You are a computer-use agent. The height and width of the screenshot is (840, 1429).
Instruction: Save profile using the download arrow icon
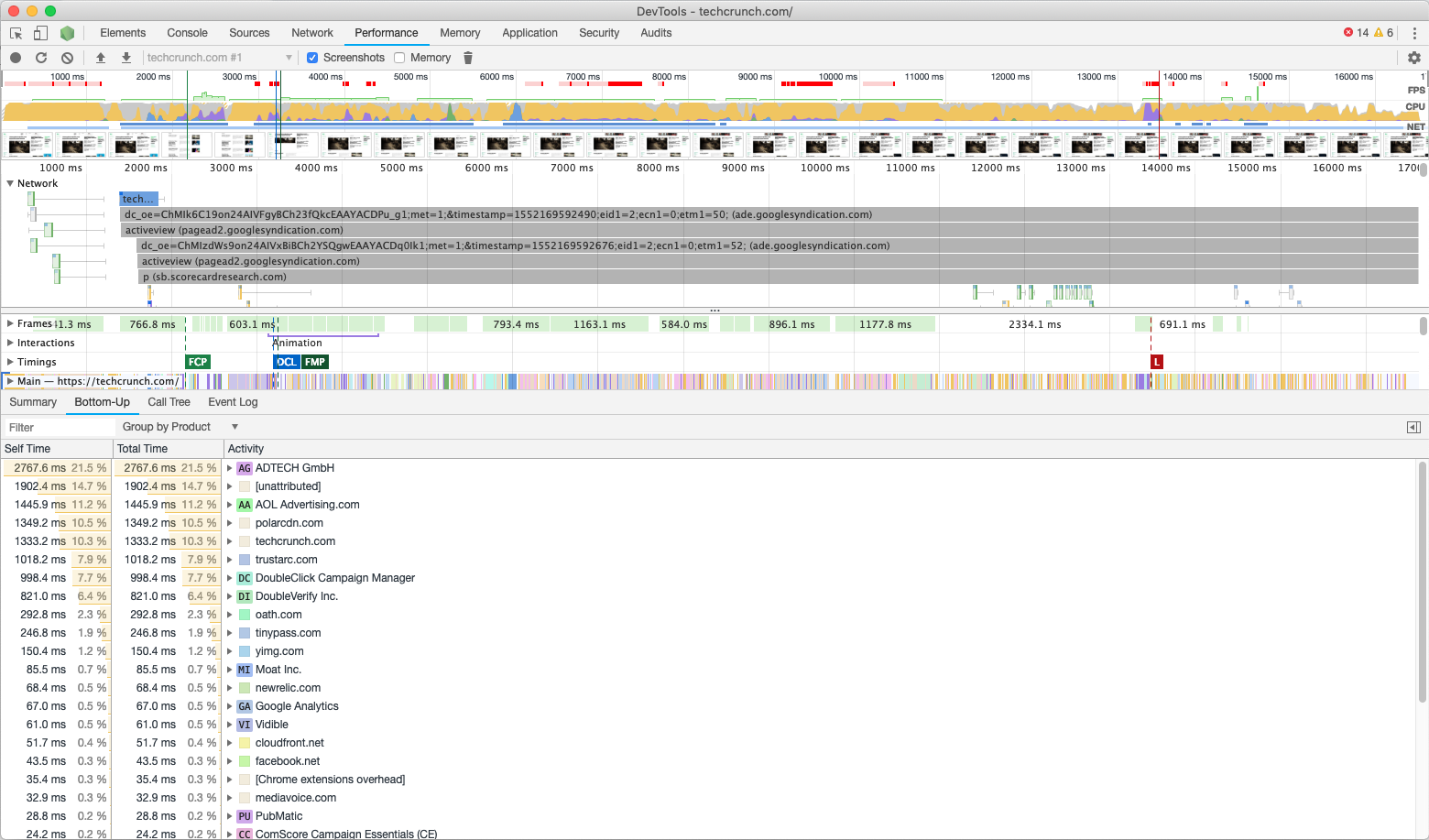(x=125, y=57)
